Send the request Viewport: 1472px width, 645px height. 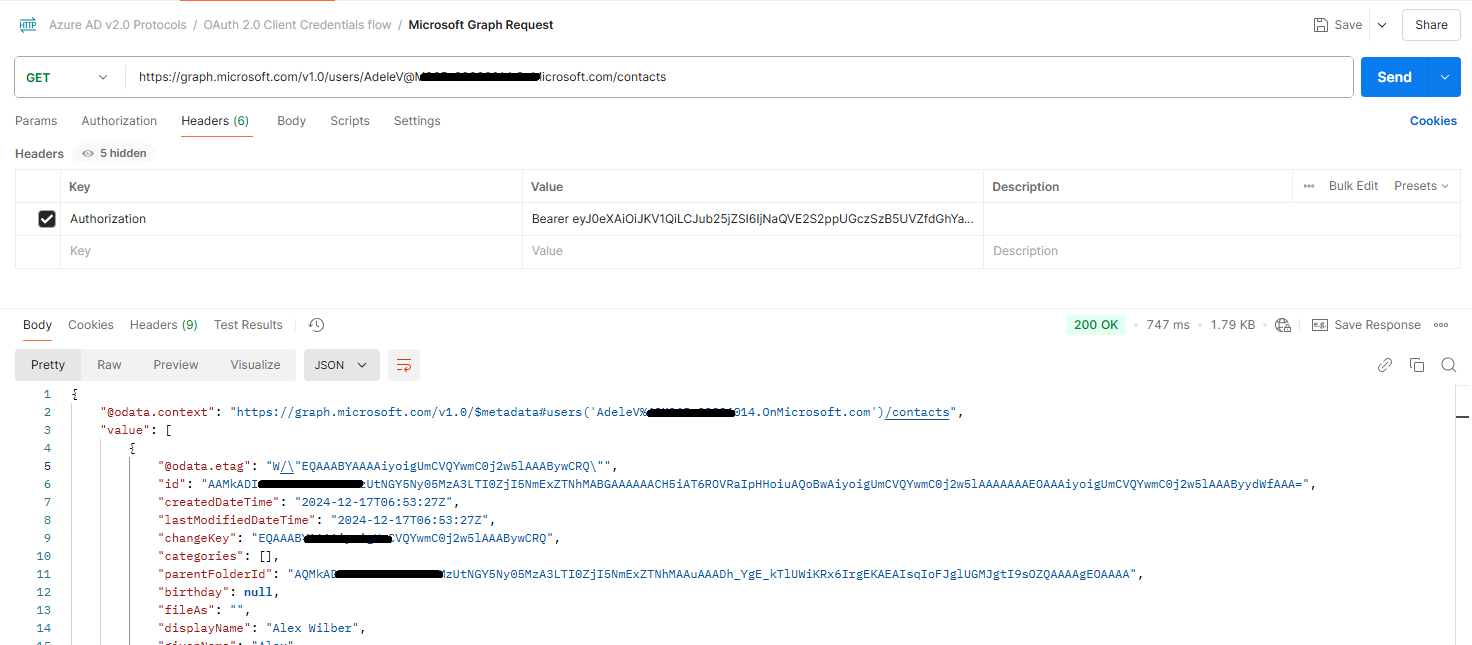(x=1394, y=77)
